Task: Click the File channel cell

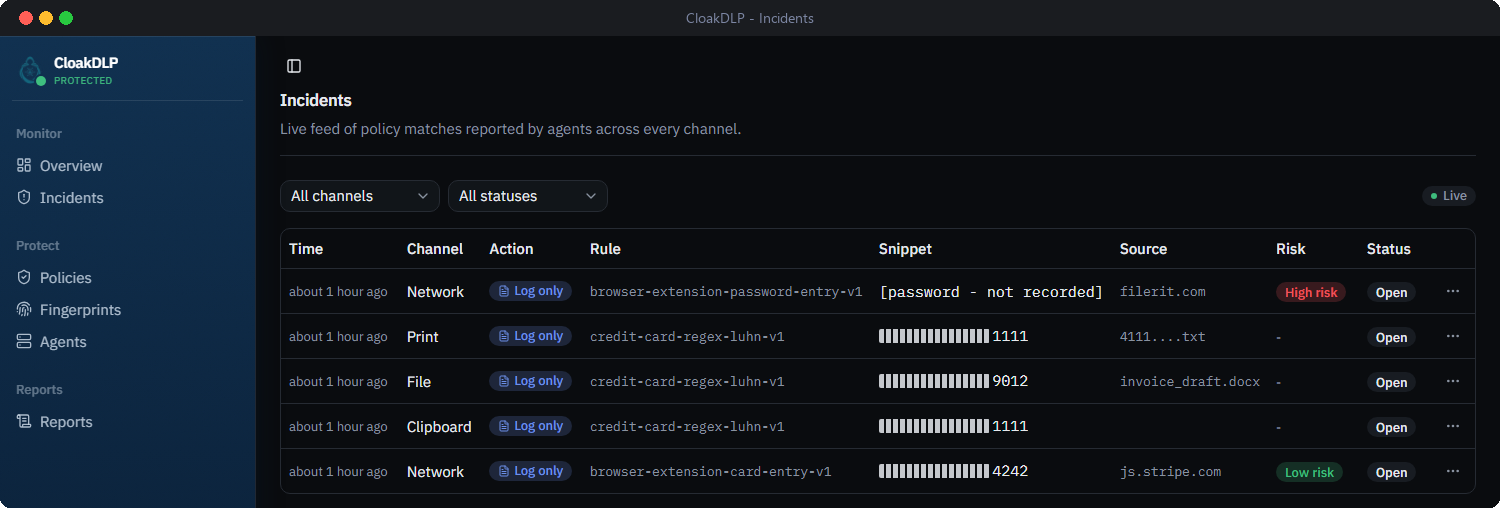Action: click(419, 382)
